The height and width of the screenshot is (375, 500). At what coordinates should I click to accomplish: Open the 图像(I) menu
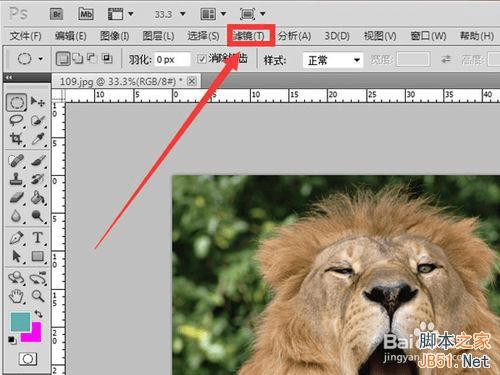coord(114,36)
